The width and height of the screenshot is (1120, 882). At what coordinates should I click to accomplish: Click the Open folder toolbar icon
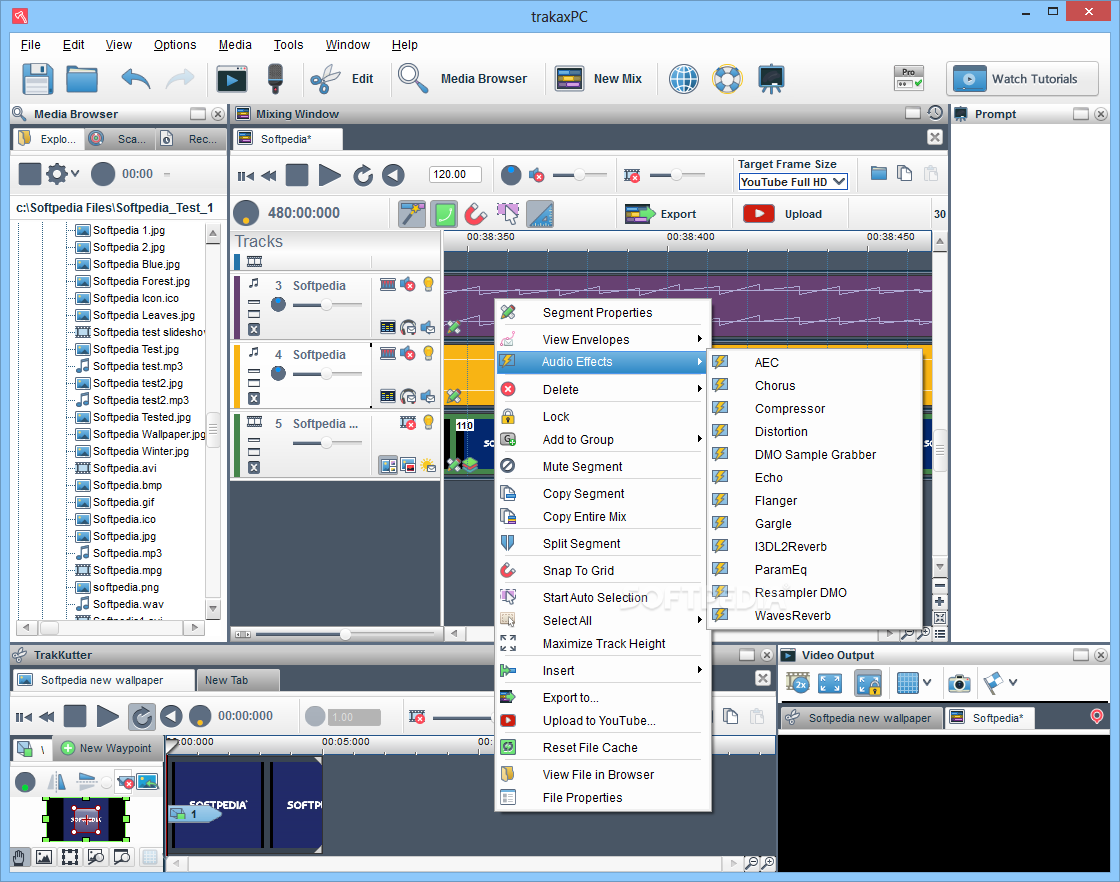(81, 79)
